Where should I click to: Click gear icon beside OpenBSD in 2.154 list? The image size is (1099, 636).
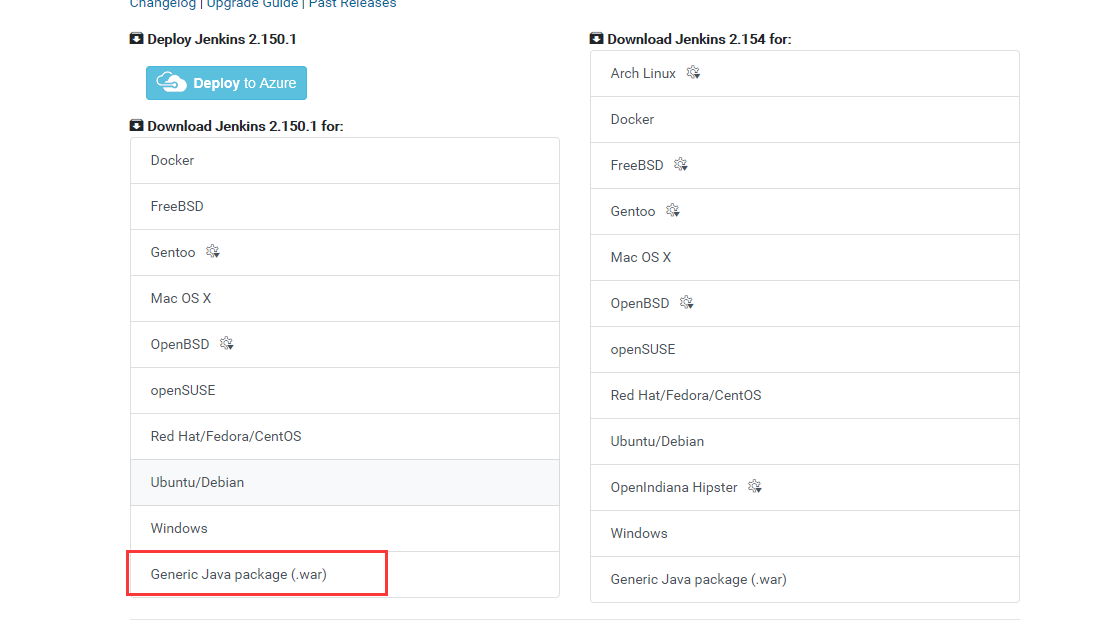coord(687,303)
